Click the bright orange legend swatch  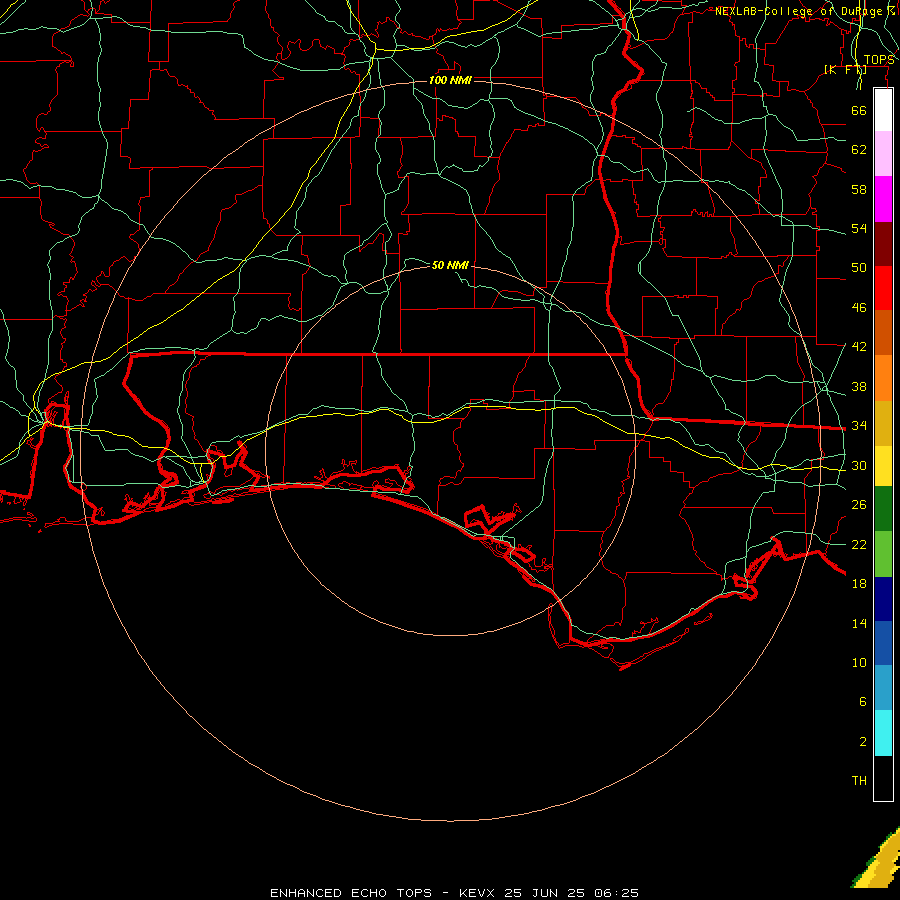click(x=883, y=378)
